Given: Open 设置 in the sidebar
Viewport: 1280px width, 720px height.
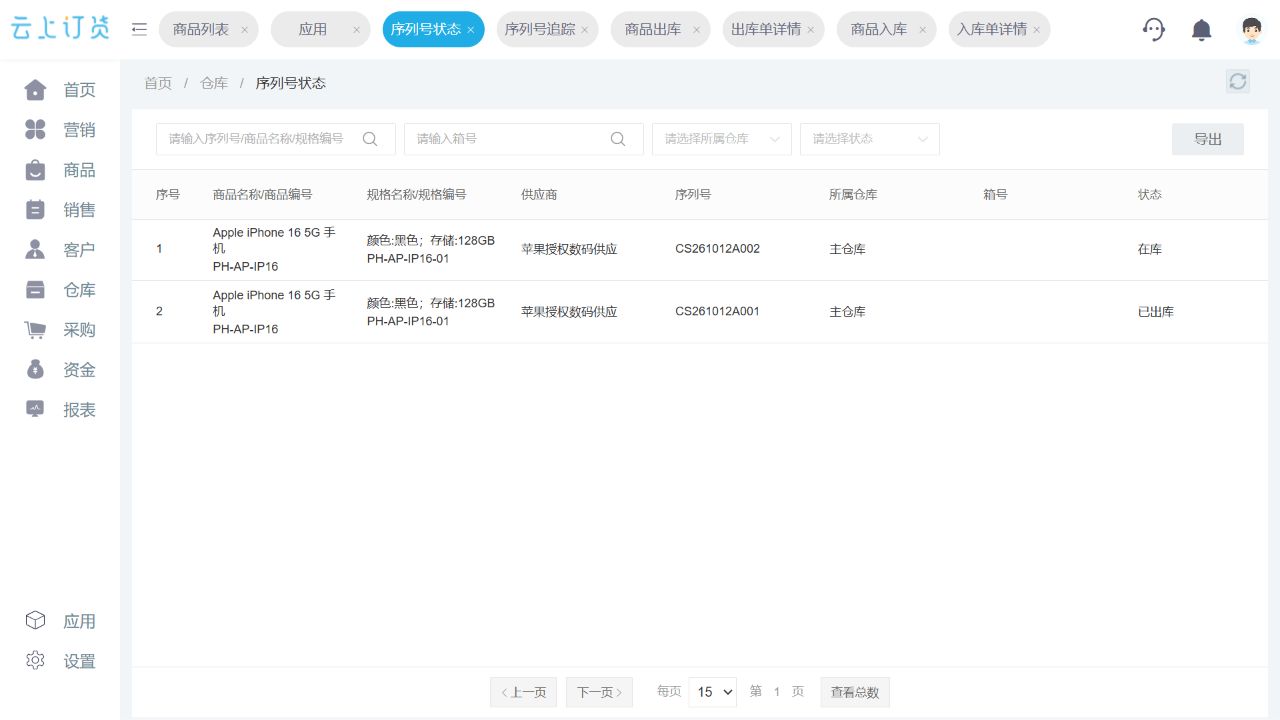Looking at the screenshot, I should coord(60,661).
